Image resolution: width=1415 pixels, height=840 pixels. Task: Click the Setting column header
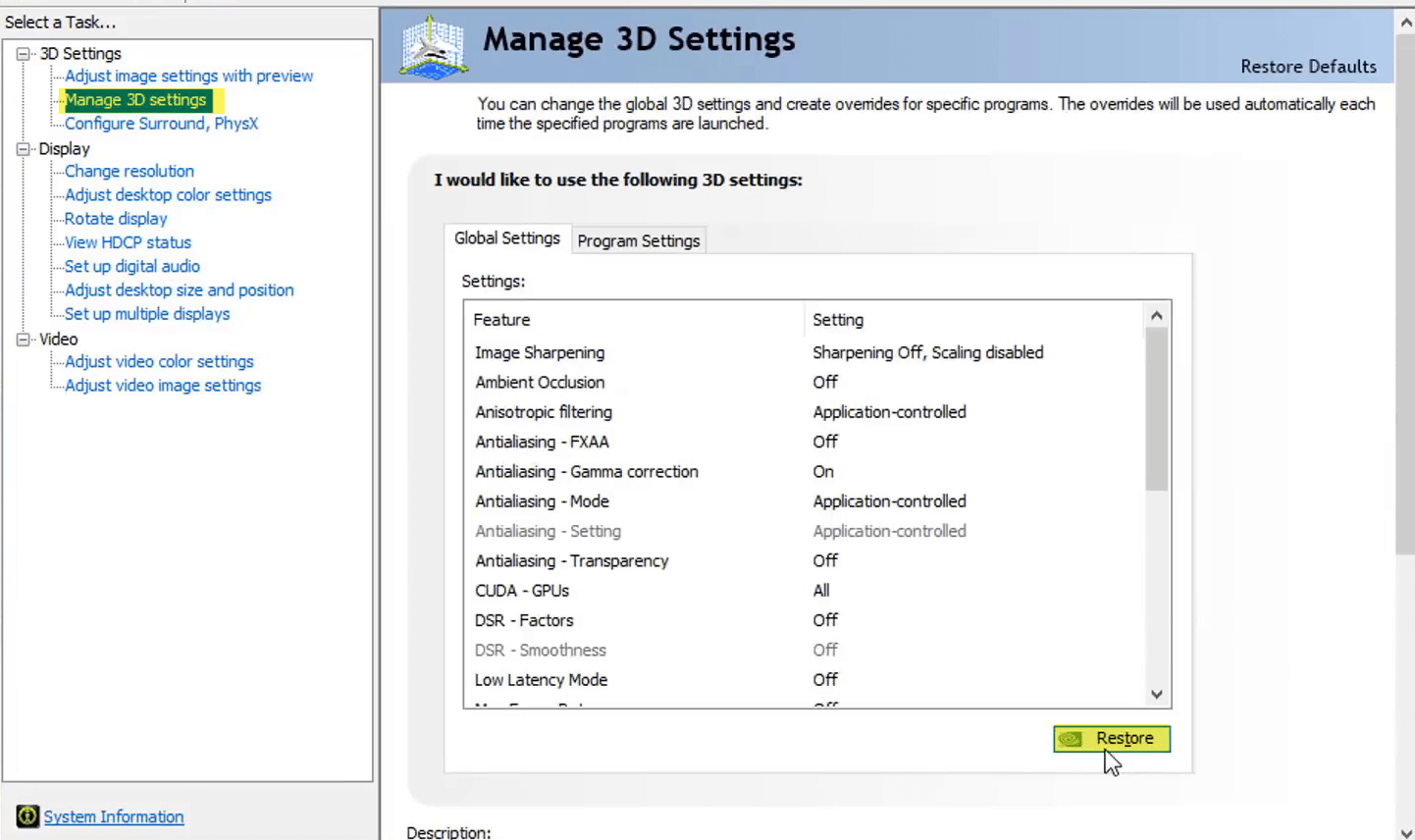pyautogui.click(x=973, y=320)
